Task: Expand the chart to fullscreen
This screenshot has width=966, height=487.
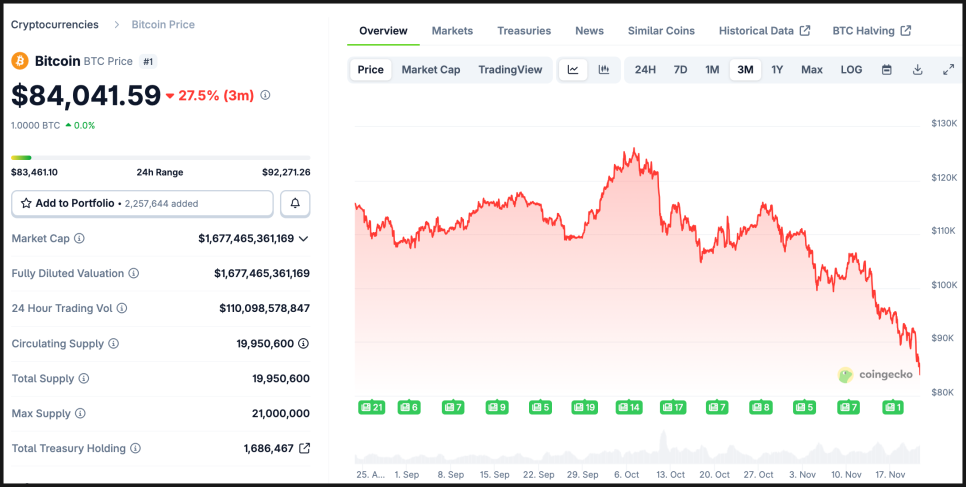Action: click(x=948, y=70)
